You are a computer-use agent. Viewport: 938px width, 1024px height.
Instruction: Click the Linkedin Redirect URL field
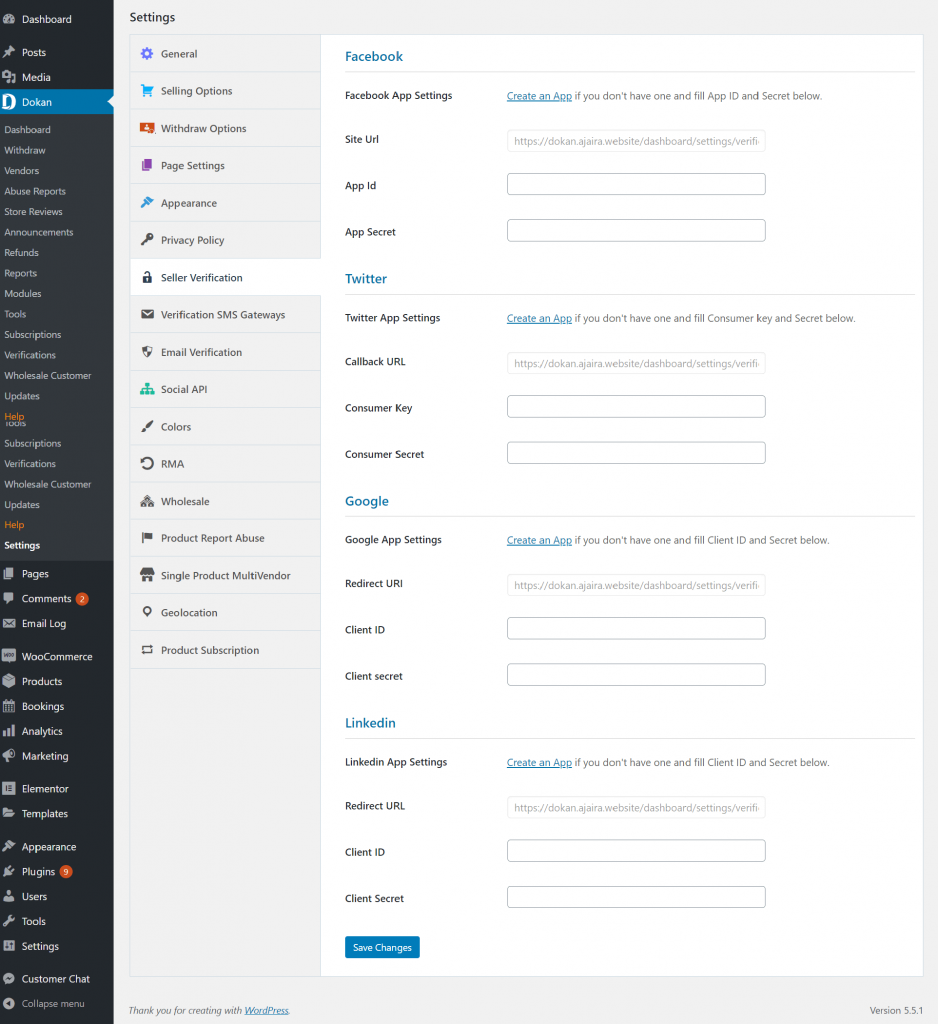pyautogui.click(x=636, y=807)
